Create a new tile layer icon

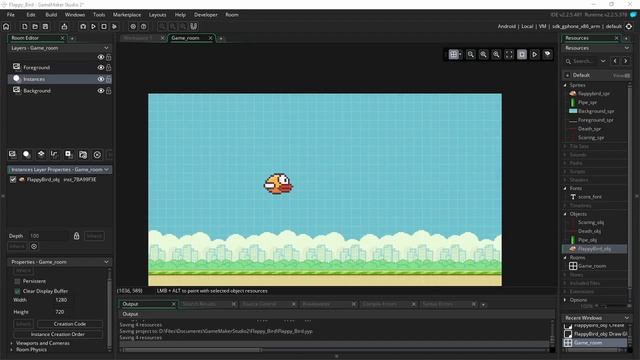[x=41, y=154]
